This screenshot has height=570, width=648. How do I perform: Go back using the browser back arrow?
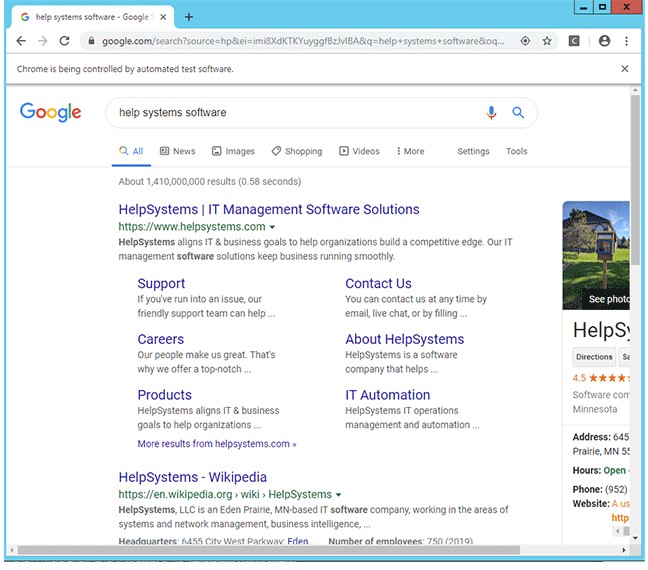pyautogui.click(x=21, y=41)
